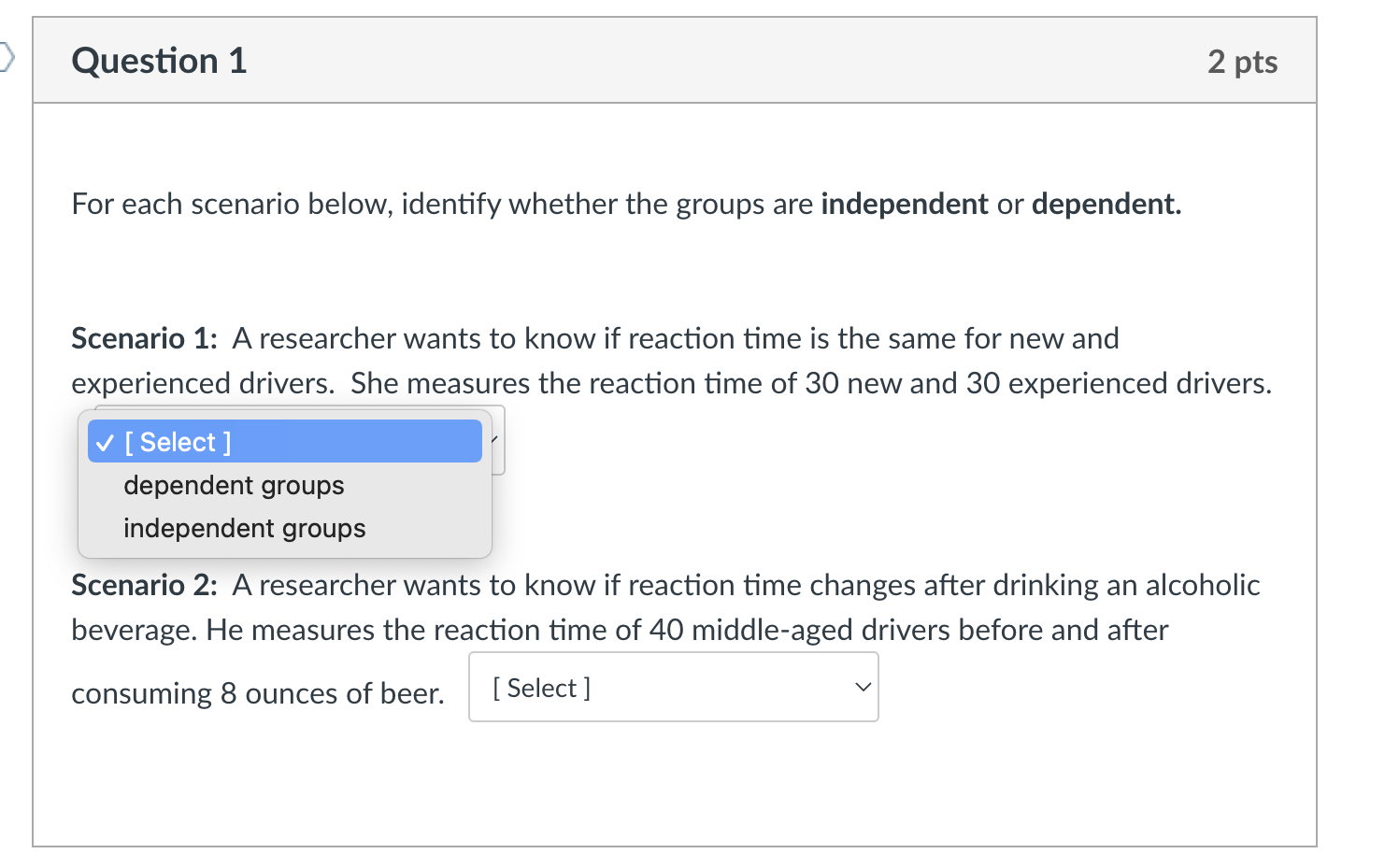Click the Scenario 2 [ Select ] field
The height and width of the screenshot is (868, 1399).
click(672, 687)
